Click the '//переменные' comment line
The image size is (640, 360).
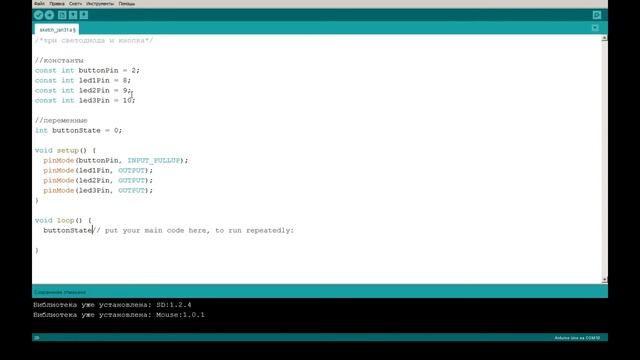[61, 121]
